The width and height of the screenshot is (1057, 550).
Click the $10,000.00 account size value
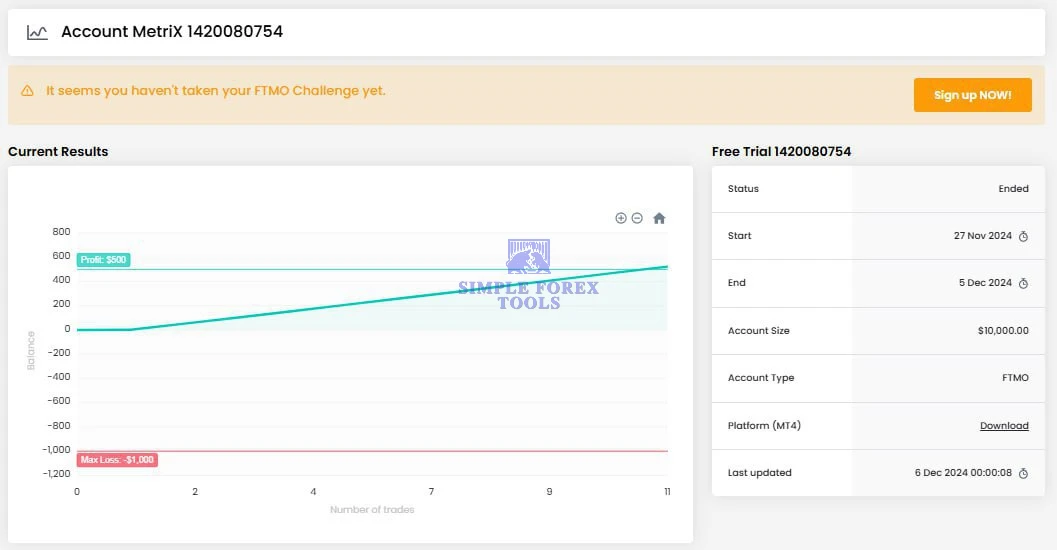point(1003,331)
